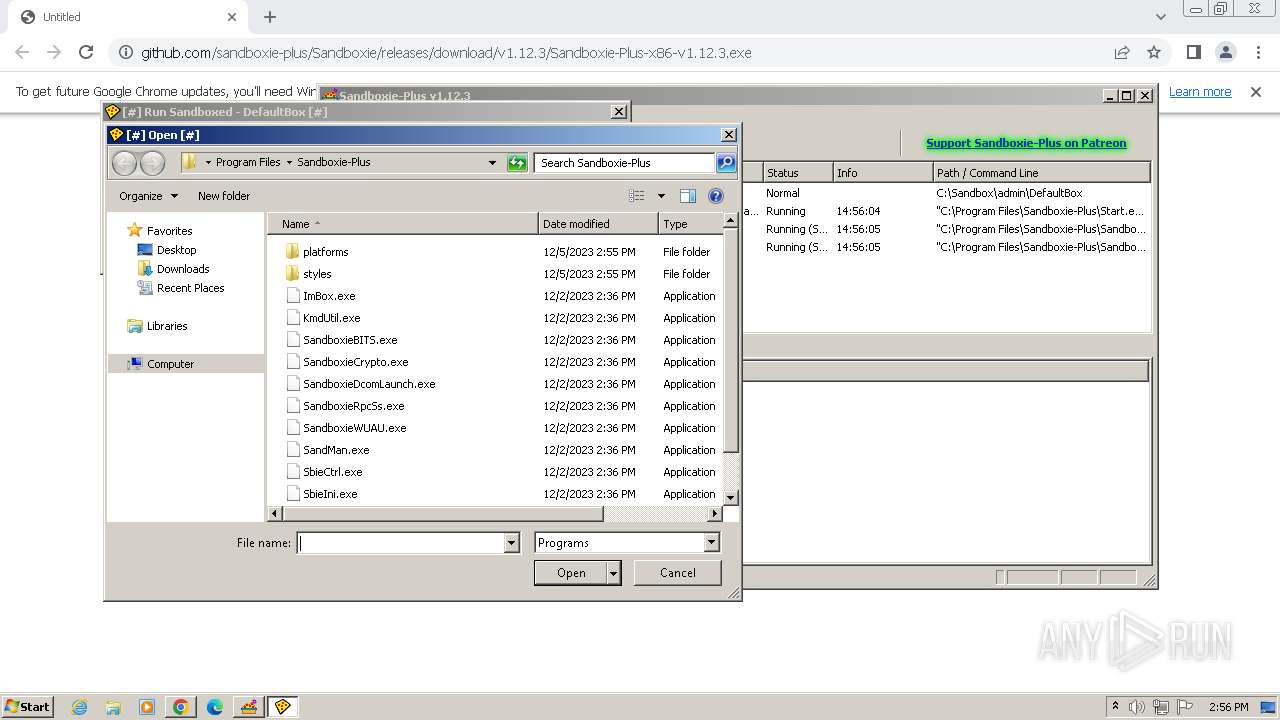1280x720 pixels.
Task: Click the Cancel button
Action: [678, 573]
